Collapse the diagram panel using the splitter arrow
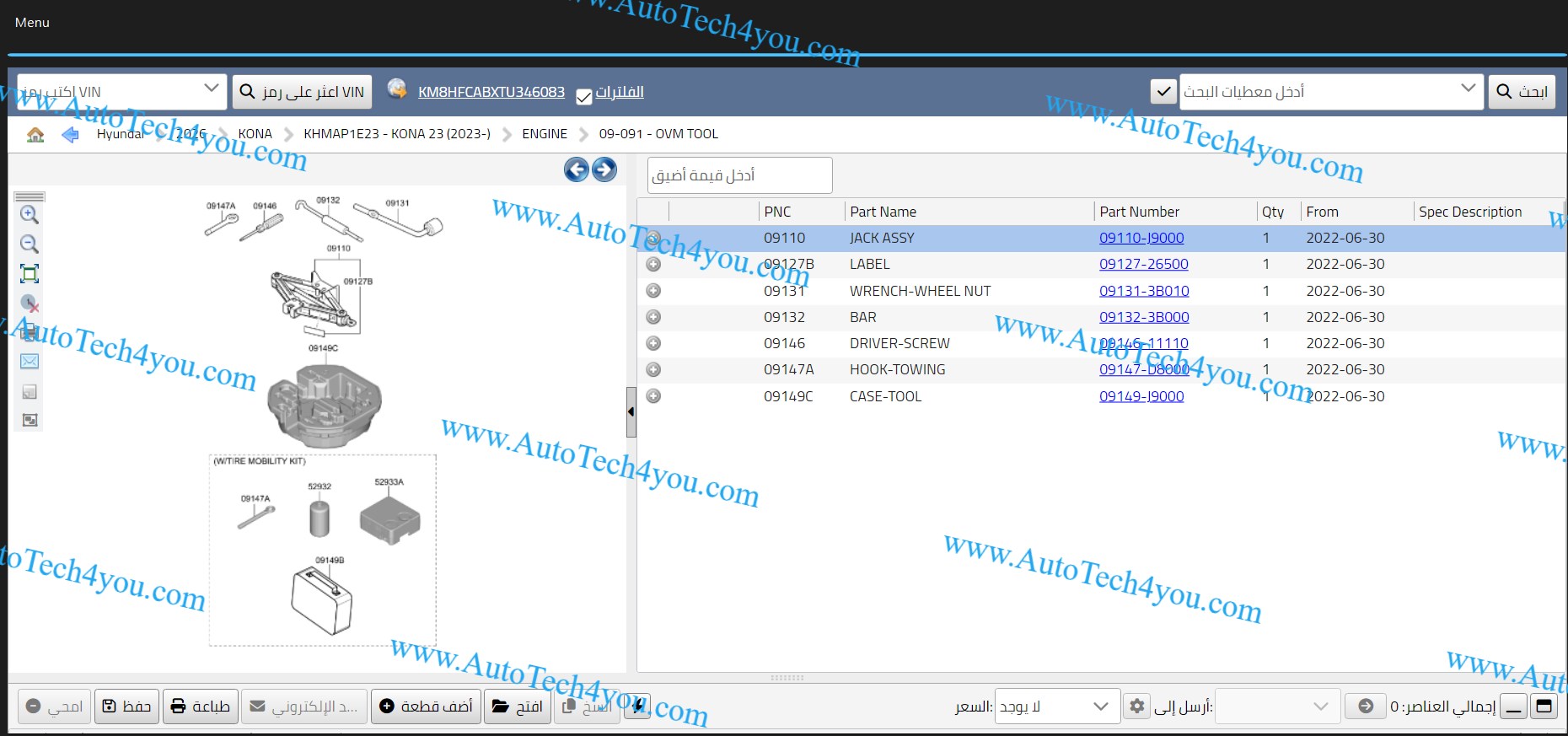The height and width of the screenshot is (736, 1568). pyautogui.click(x=631, y=411)
